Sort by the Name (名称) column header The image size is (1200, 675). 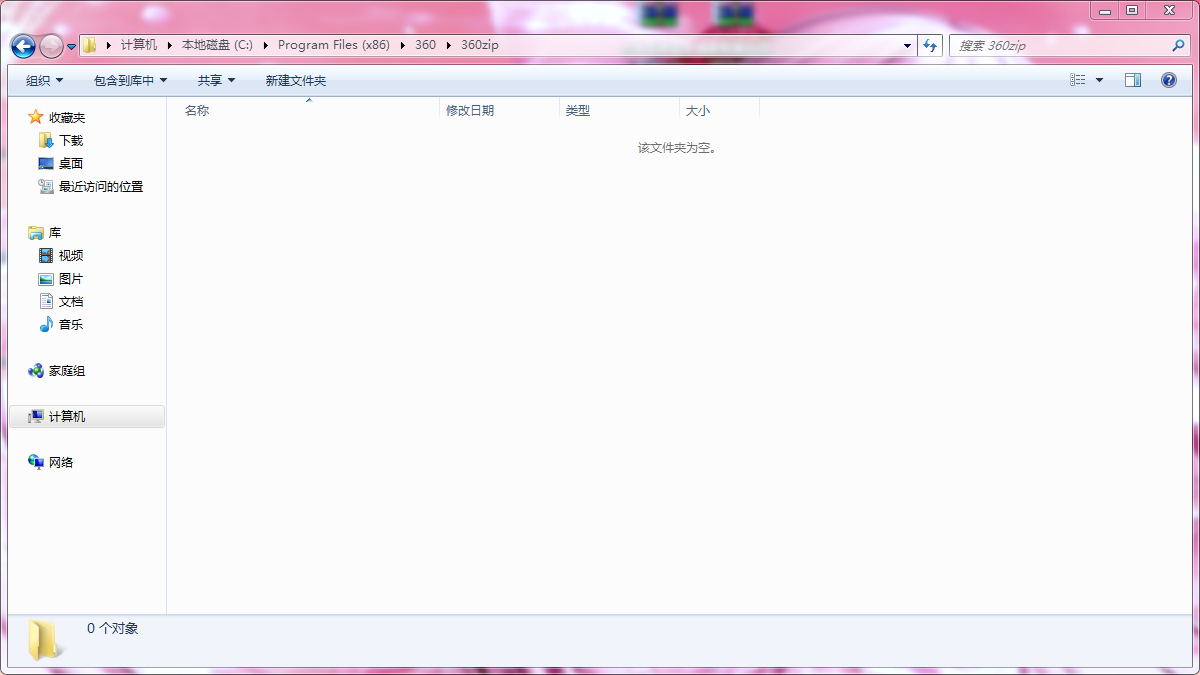tap(196, 110)
